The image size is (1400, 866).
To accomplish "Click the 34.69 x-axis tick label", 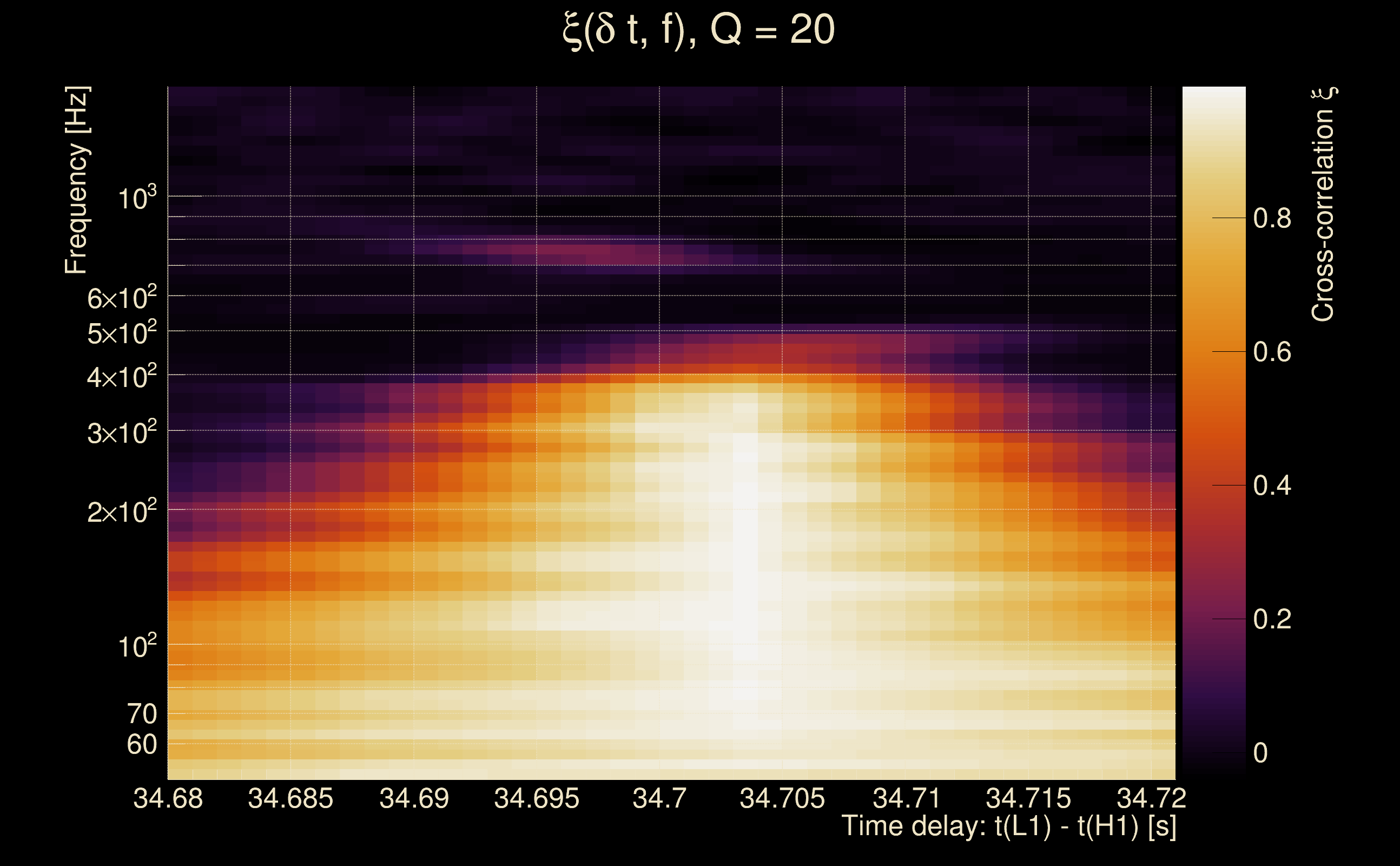I will pyautogui.click(x=414, y=798).
